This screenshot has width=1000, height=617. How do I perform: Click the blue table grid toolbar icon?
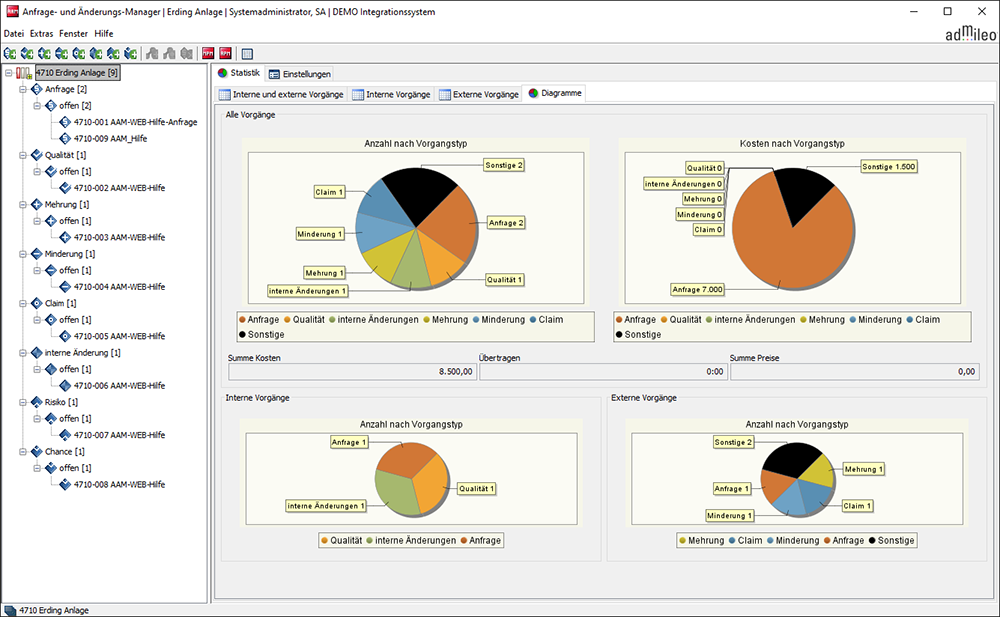coord(247,54)
